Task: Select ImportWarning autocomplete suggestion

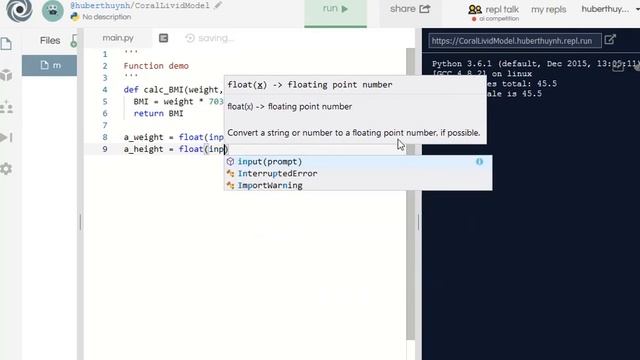Action: (358, 185)
